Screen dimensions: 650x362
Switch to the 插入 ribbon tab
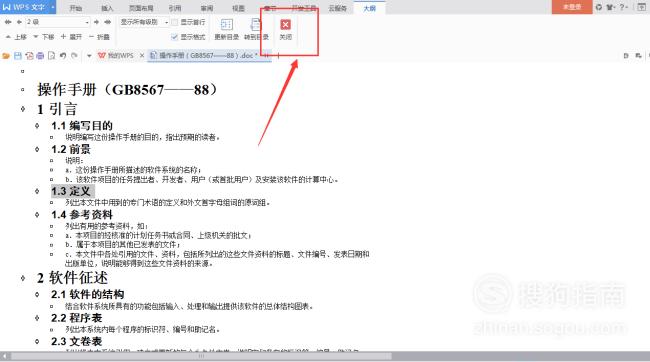coord(107,8)
